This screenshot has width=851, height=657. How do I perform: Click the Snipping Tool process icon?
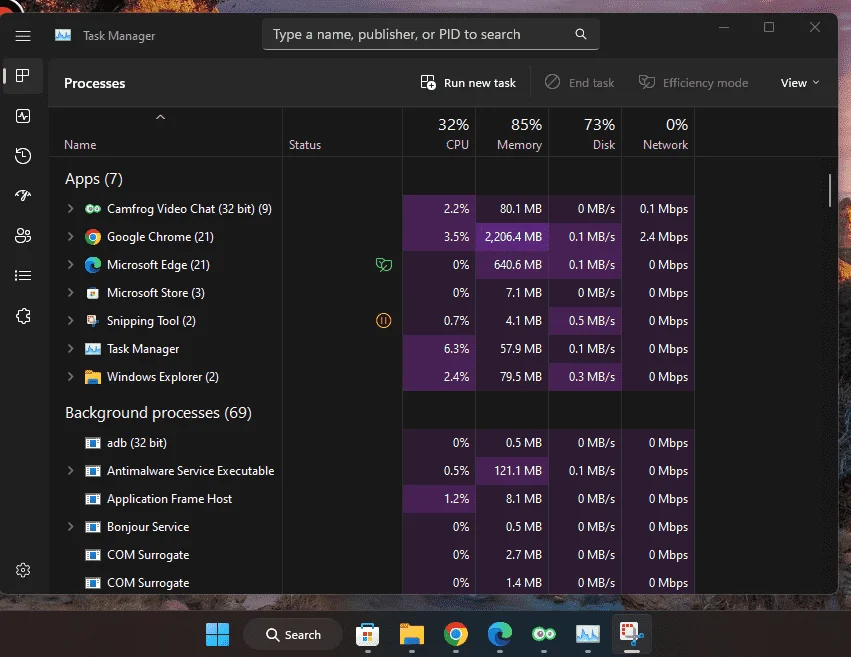[x=93, y=321]
